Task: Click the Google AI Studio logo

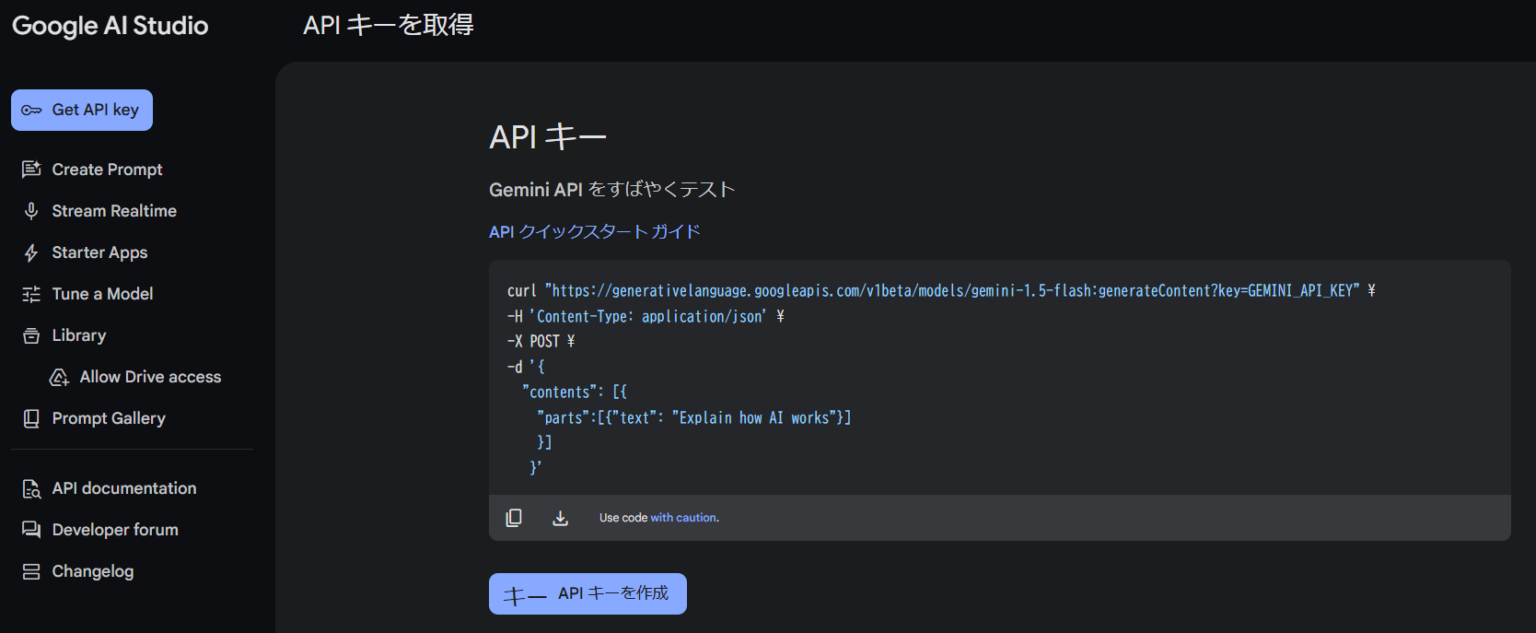Action: coord(110,26)
